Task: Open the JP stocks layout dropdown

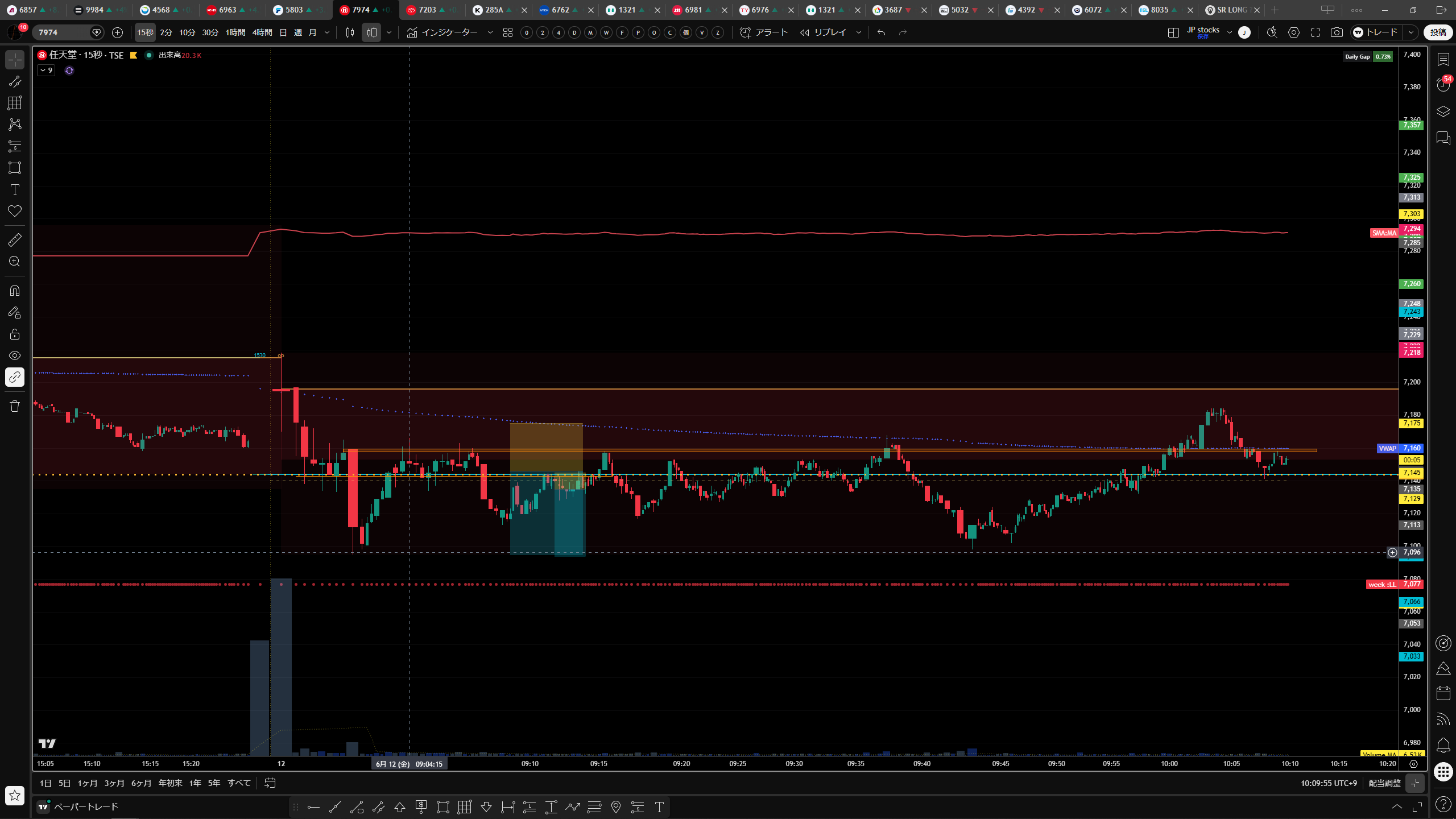Action: pos(1229,32)
